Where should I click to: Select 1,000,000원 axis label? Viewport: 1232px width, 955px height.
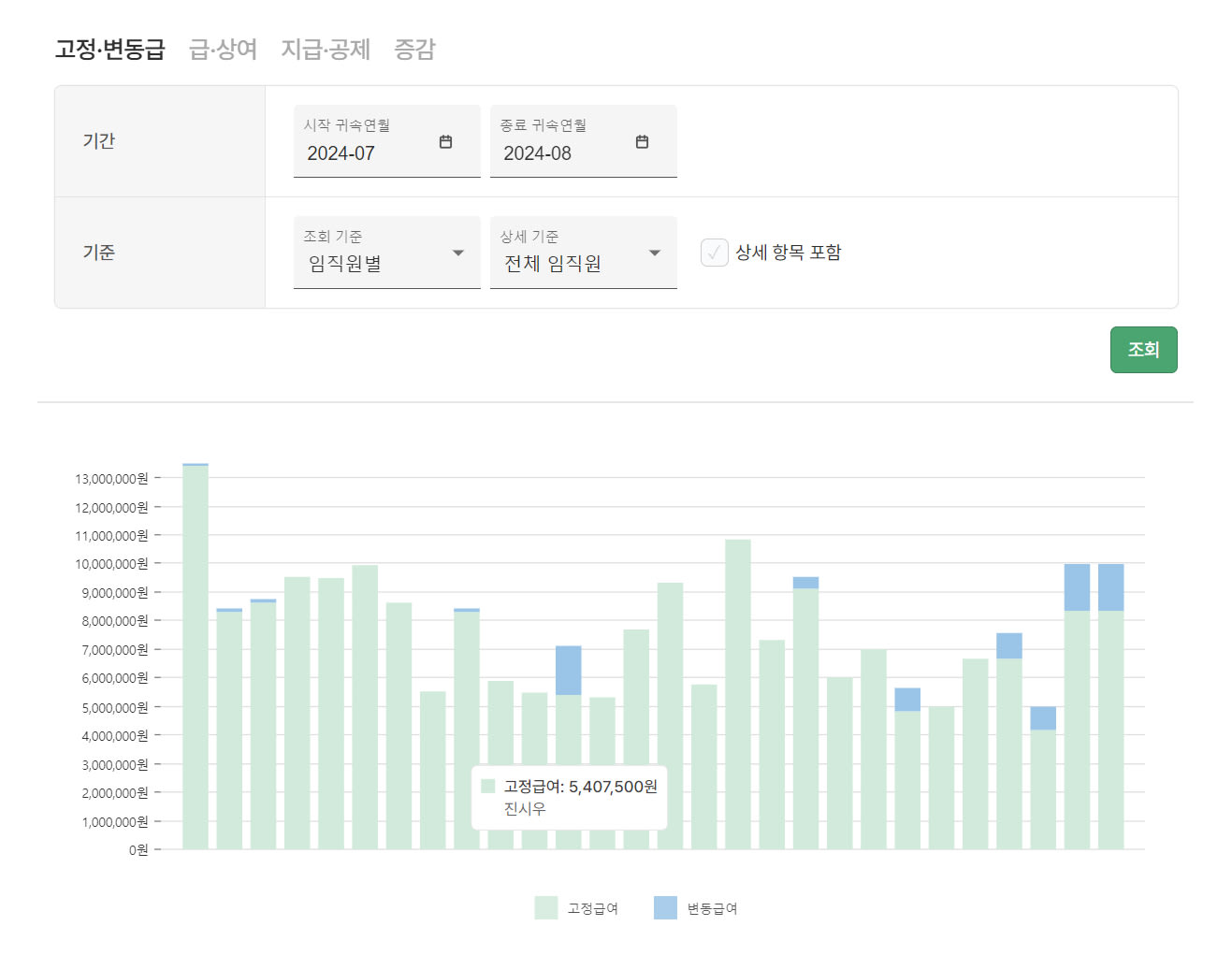[x=114, y=822]
